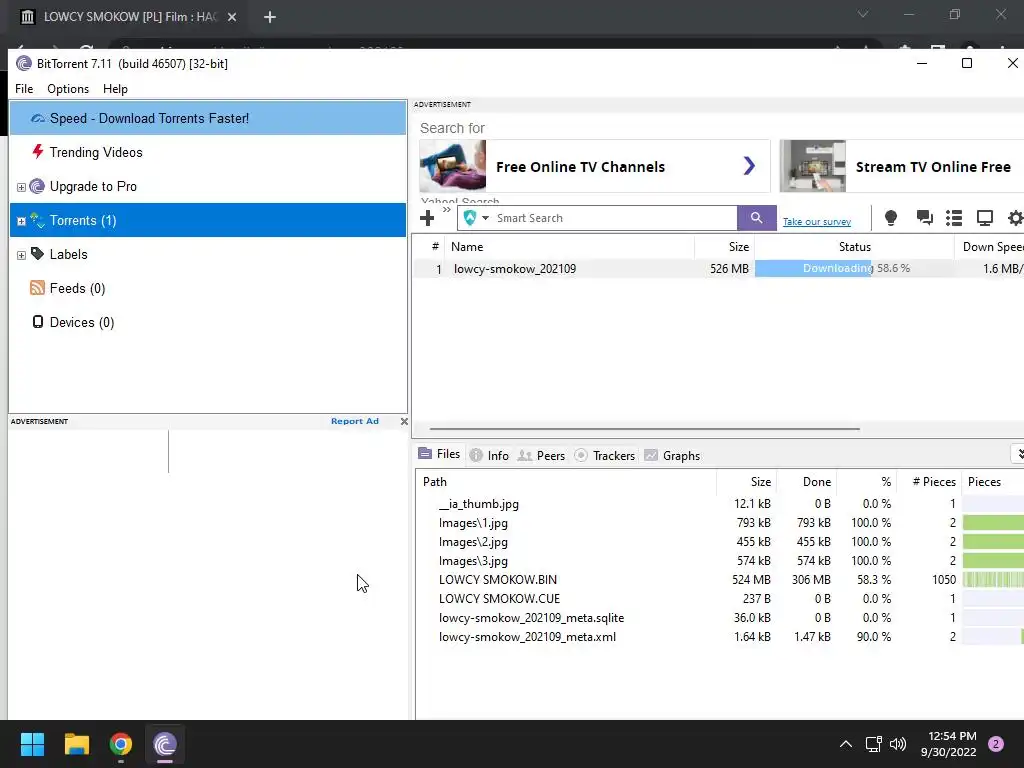1024x768 pixels.
Task: Expand the toolbar overflow chevron near plus
Action: [x=447, y=210]
